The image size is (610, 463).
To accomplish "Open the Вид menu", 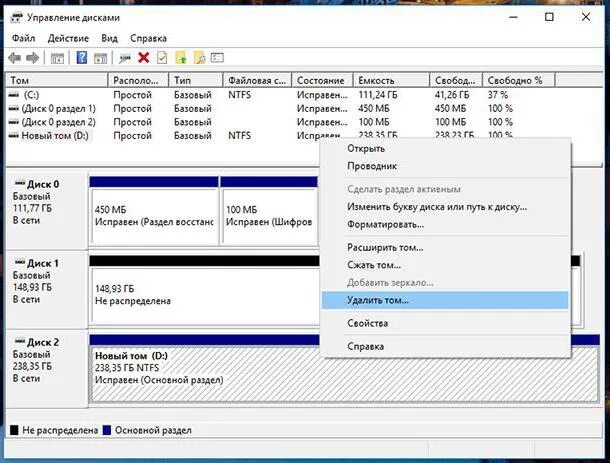I will 109,38.
